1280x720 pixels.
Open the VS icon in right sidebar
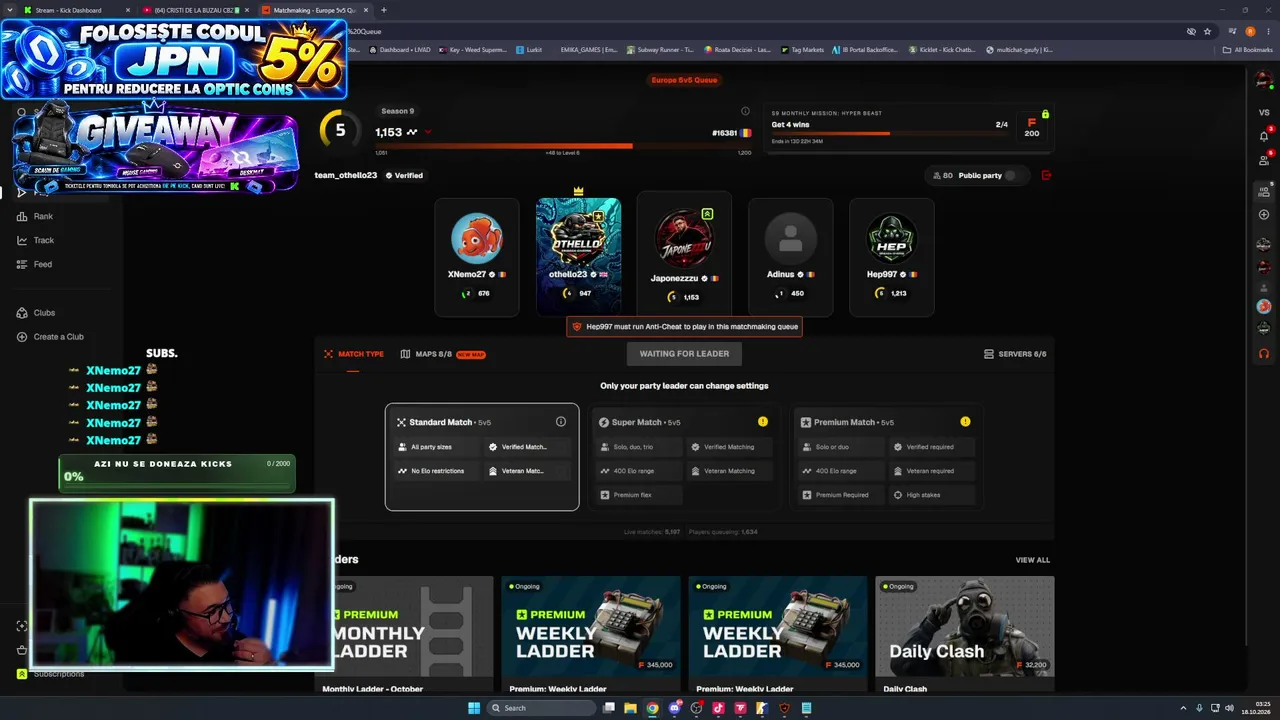(1264, 112)
